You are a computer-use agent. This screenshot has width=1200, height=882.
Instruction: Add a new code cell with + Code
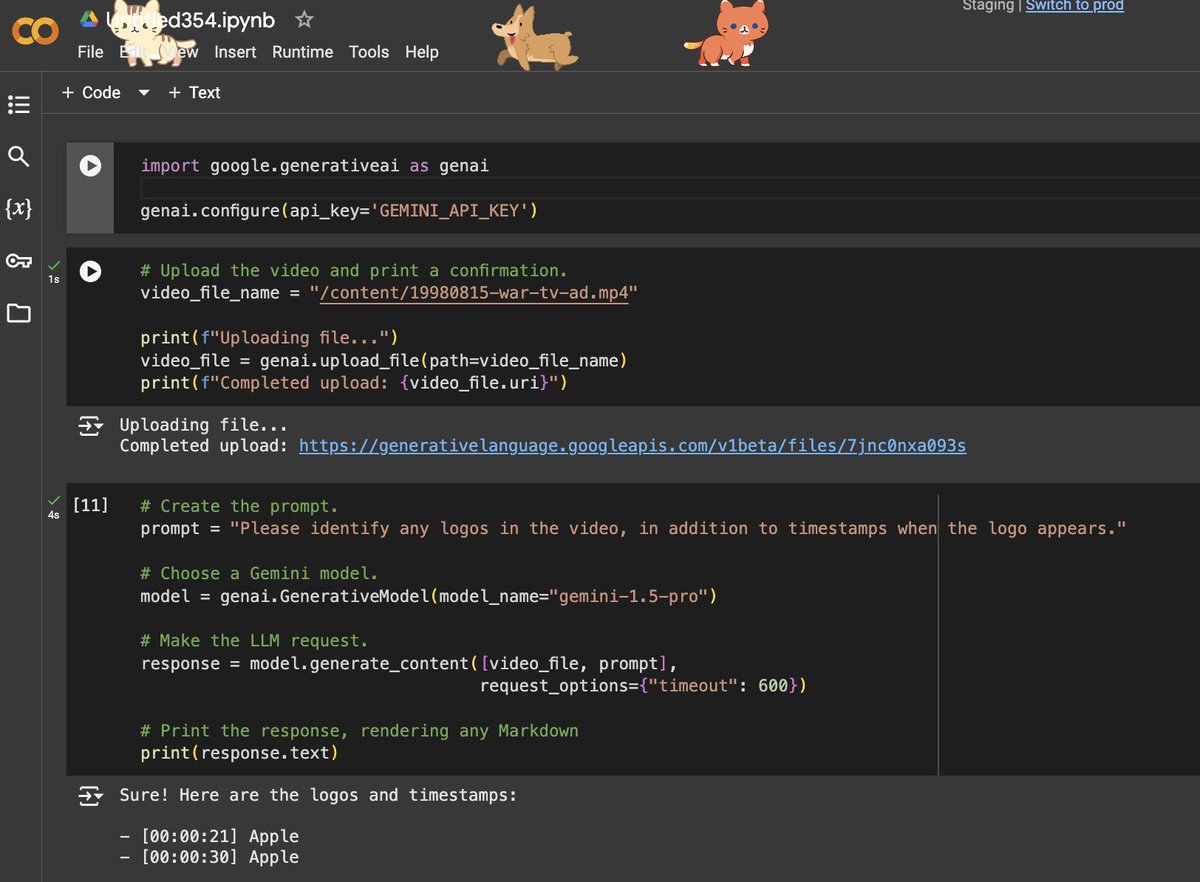(x=91, y=92)
